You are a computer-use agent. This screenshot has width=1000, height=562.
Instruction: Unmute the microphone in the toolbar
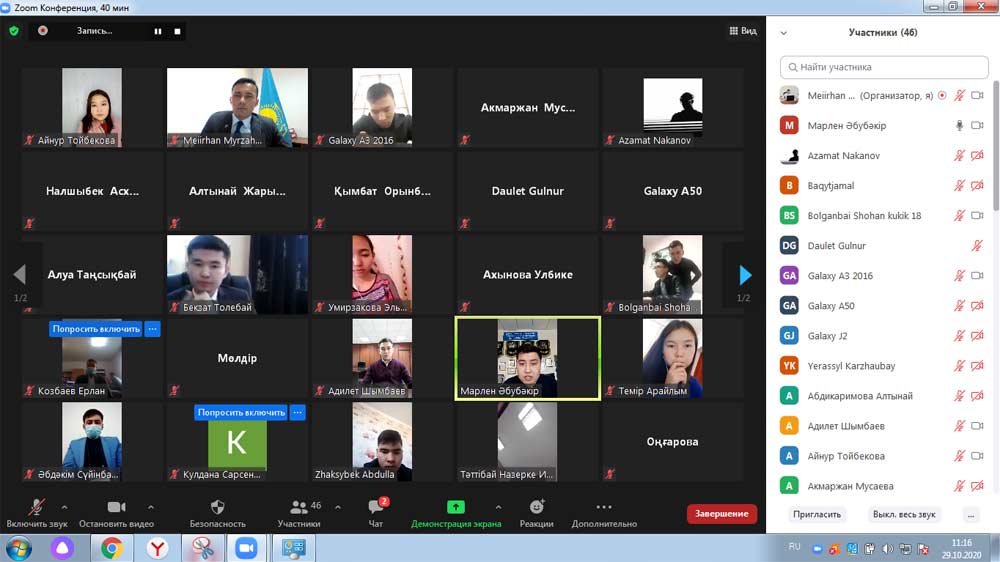tap(37, 508)
